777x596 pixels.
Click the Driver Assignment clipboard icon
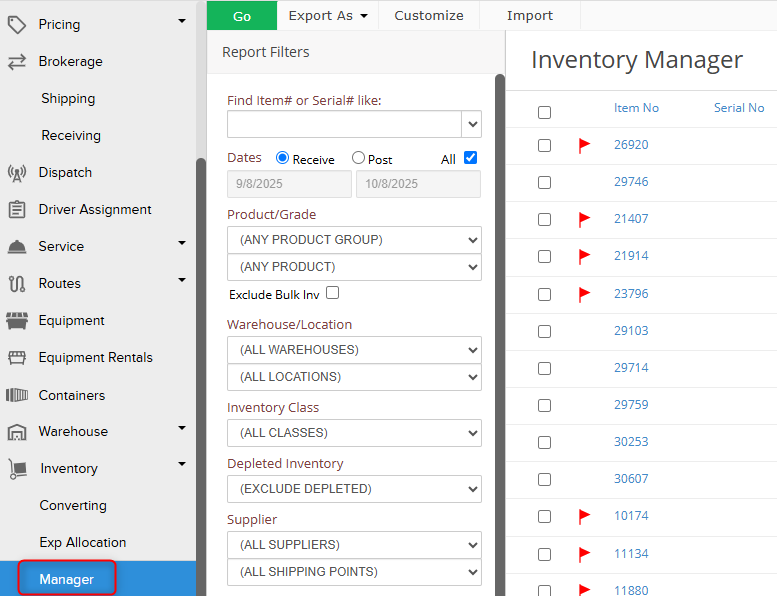(x=16, y=210)
